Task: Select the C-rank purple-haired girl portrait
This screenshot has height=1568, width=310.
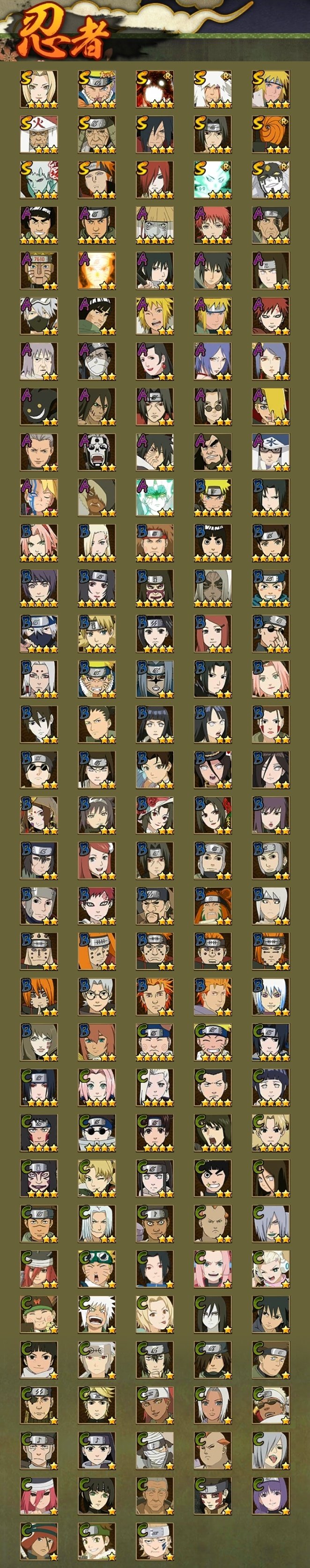Action: [x=271, y=1496]
